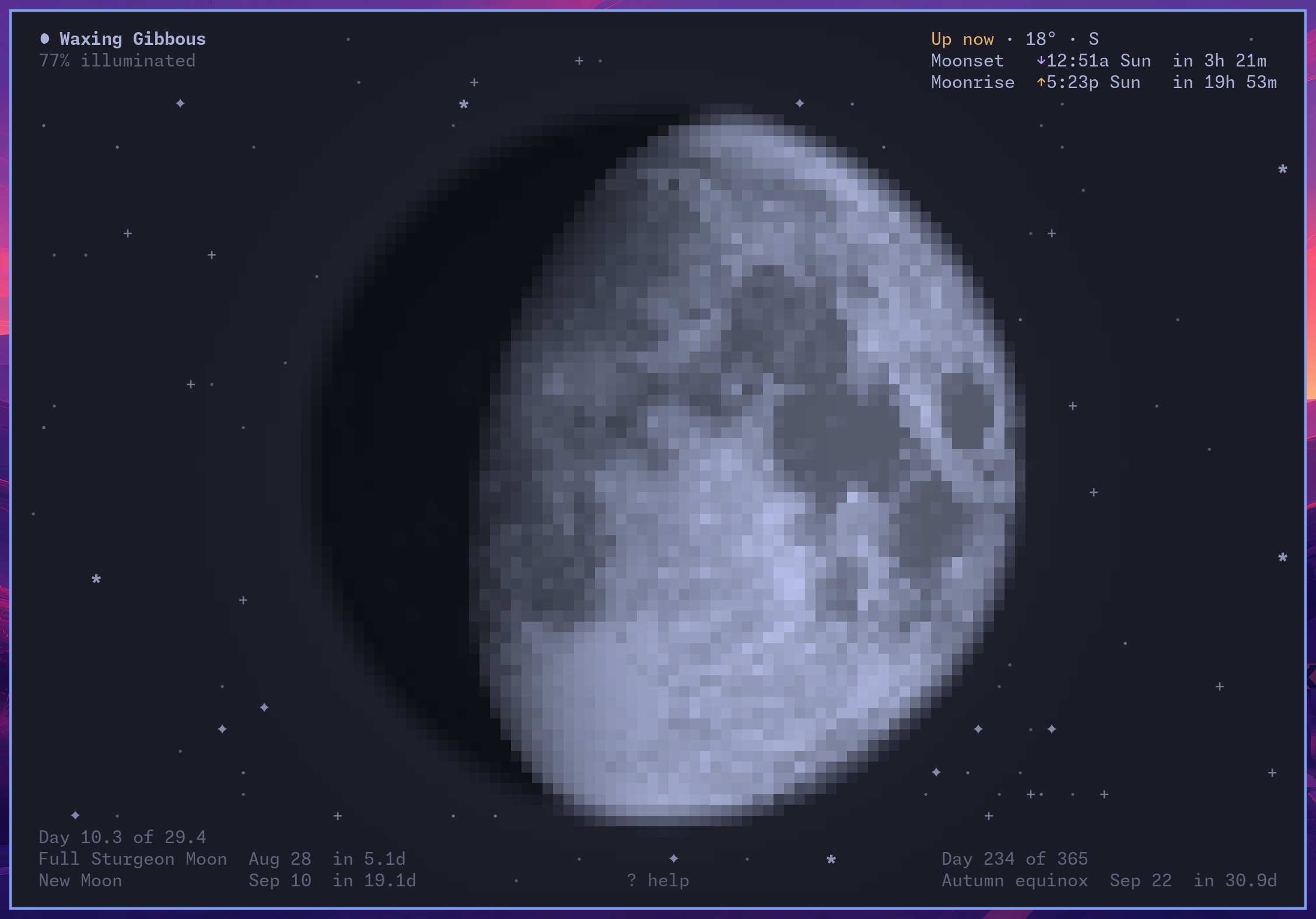Click the 'Sep 22' equinox date
The width and height of the screenshot is (1316, 919).
(1141, 881)
